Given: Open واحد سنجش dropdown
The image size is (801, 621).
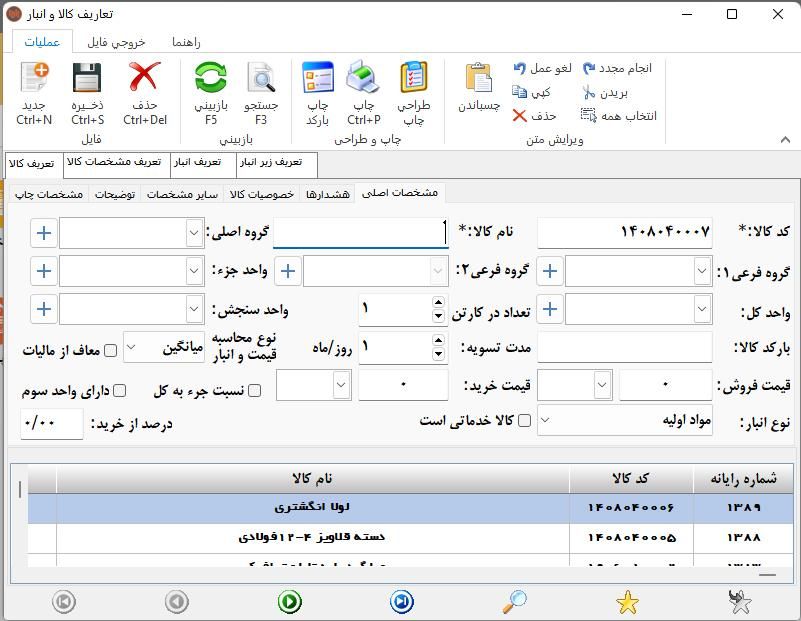Looking at the screenshot, I should 194,309.
